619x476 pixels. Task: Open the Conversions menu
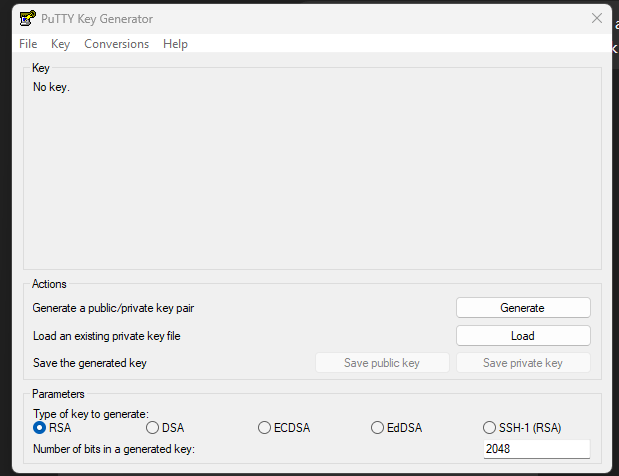point(116,44)
